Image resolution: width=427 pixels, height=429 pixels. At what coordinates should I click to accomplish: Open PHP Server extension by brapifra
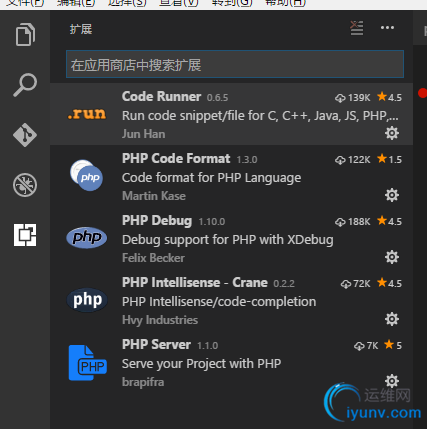point(232,362)
